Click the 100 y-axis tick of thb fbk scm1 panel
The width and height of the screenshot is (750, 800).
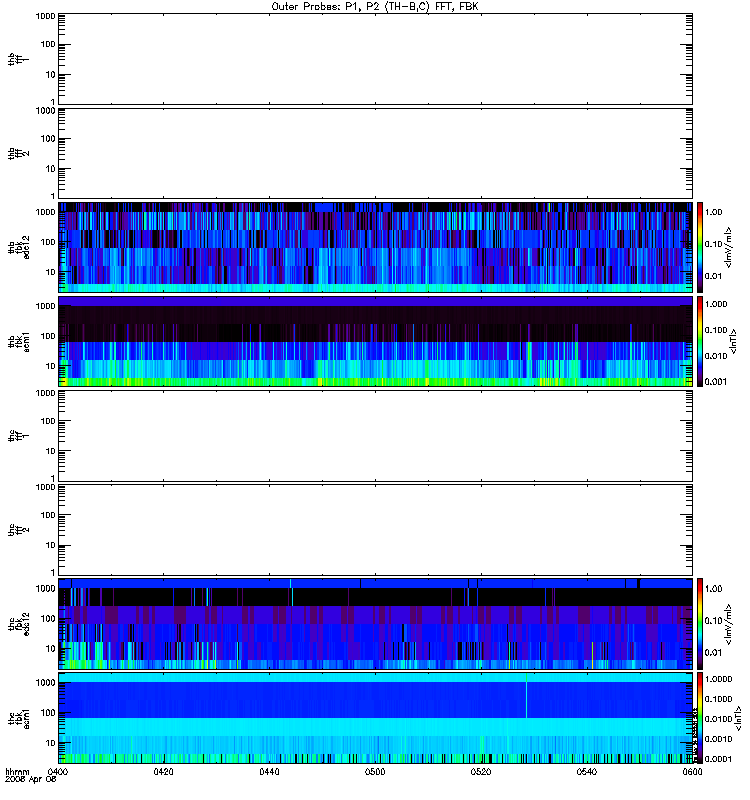pos(48,336)
